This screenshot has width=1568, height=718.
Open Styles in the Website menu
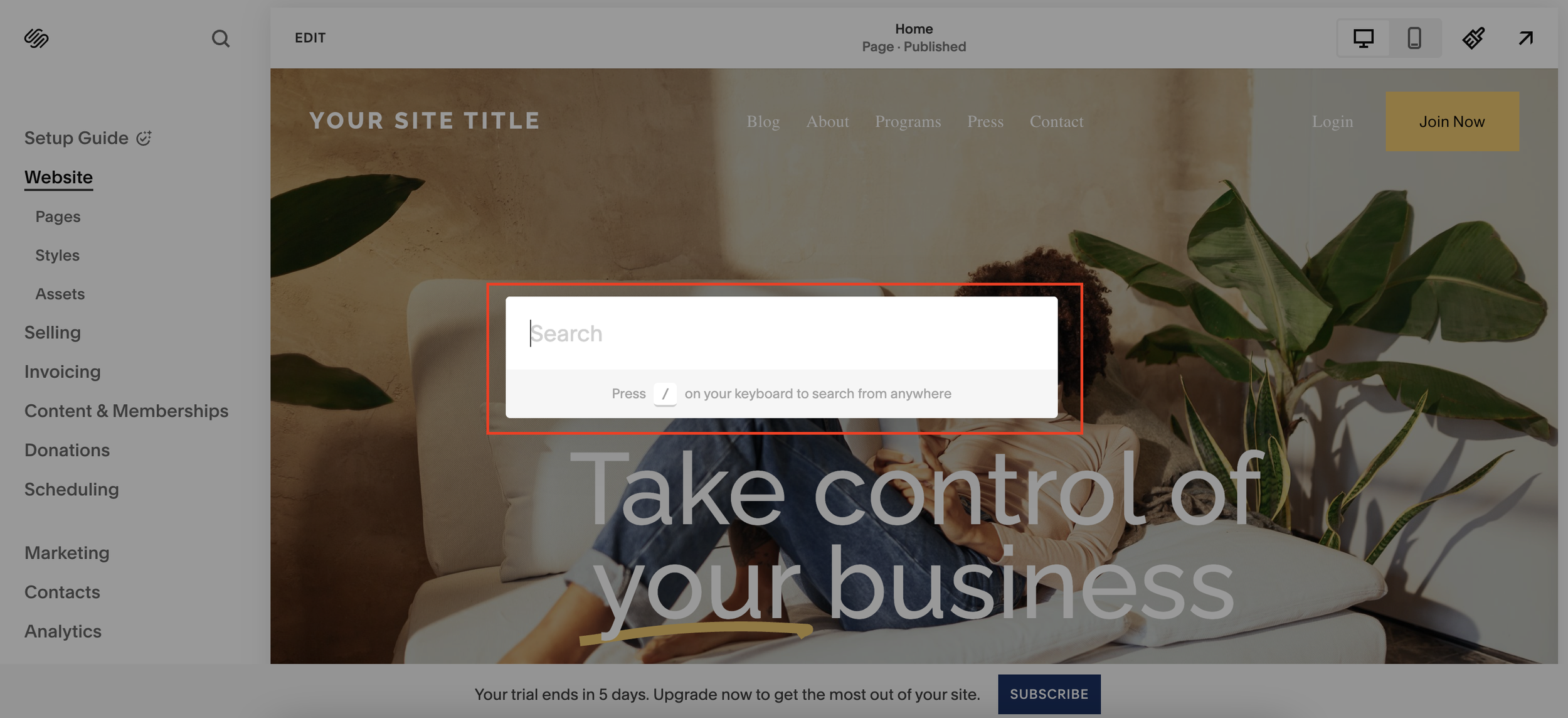(57, 255)
